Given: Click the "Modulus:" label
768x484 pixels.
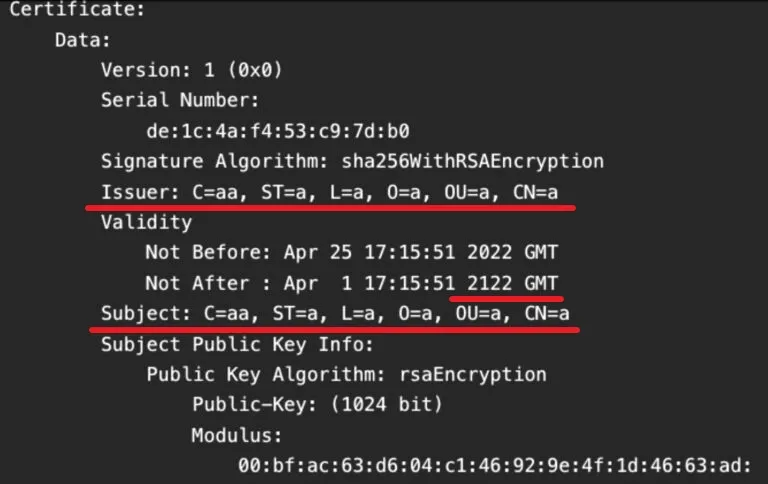Looking at the screenshot, I should coord(237,436).
